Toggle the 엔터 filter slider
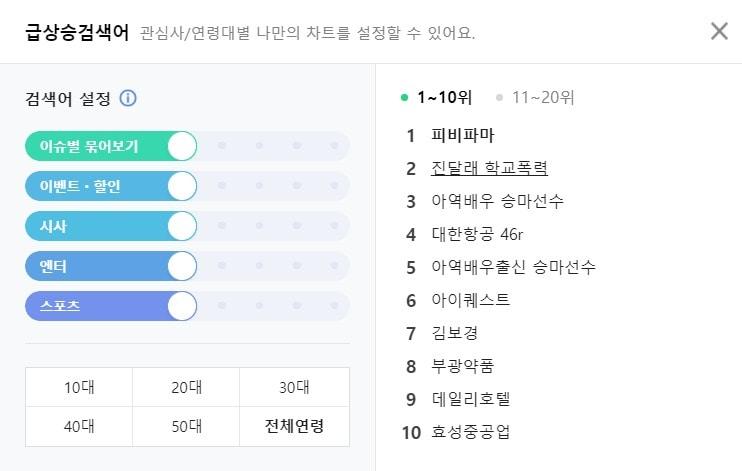The image size is (742, 471). click(x=182, y=266)
